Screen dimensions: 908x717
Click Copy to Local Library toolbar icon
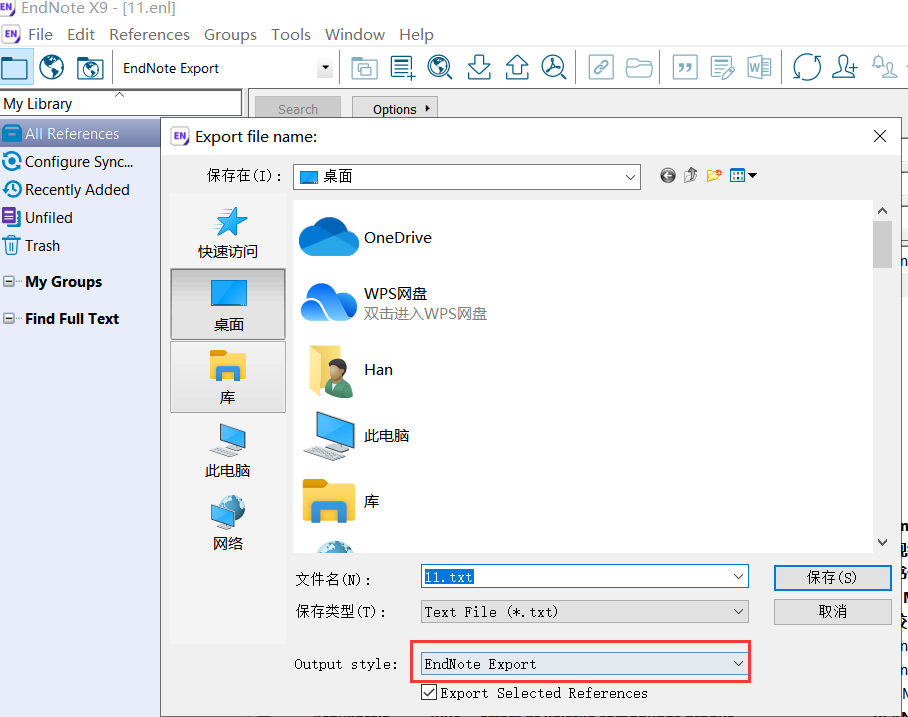(364, 68)
